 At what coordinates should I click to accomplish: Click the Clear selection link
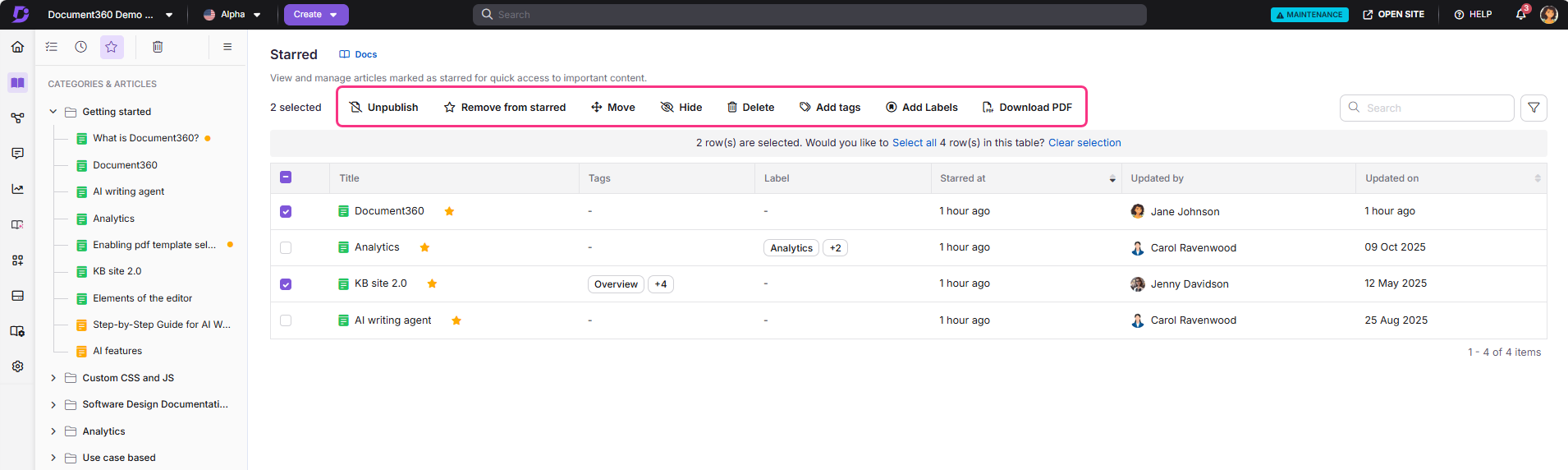pyautogui.click(x=1084, y=143)
